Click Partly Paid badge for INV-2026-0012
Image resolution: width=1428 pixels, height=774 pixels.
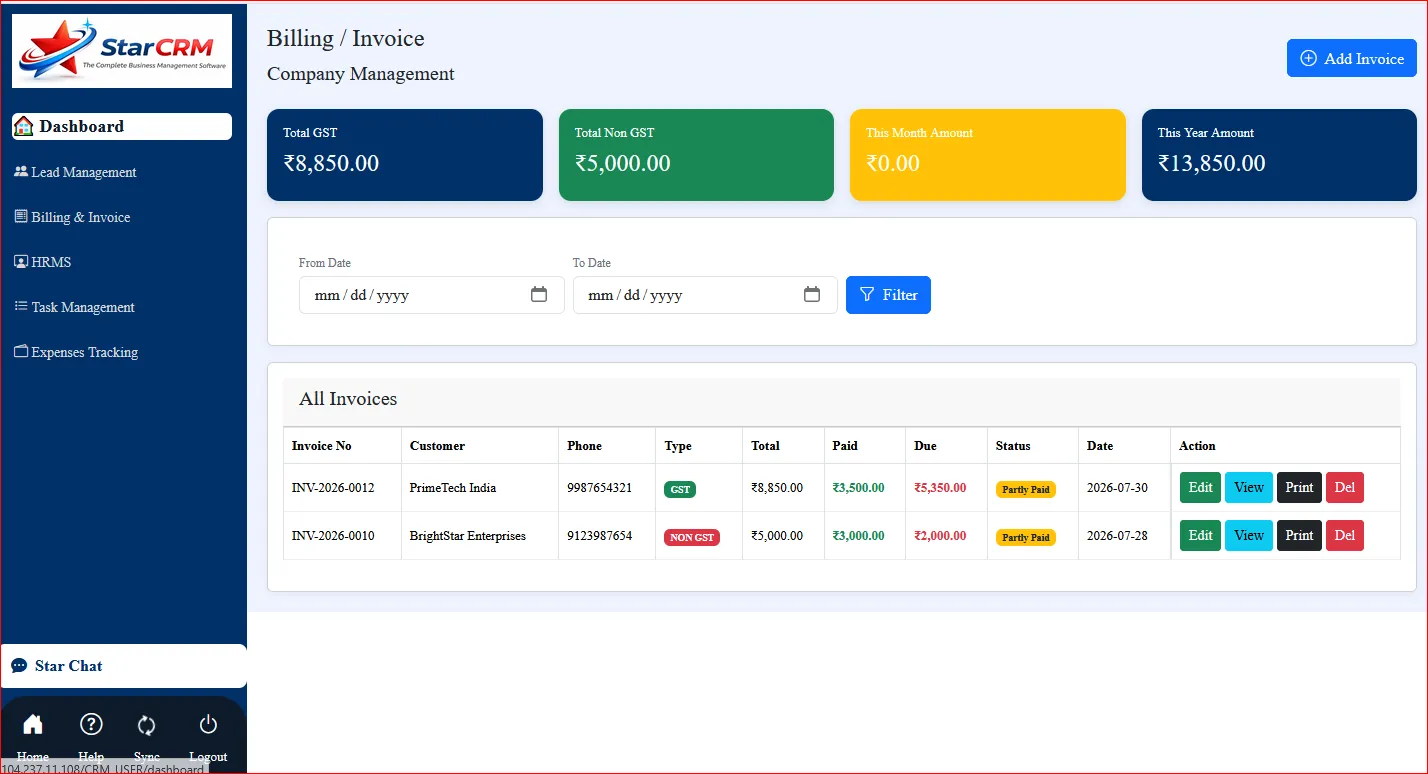1026,490
